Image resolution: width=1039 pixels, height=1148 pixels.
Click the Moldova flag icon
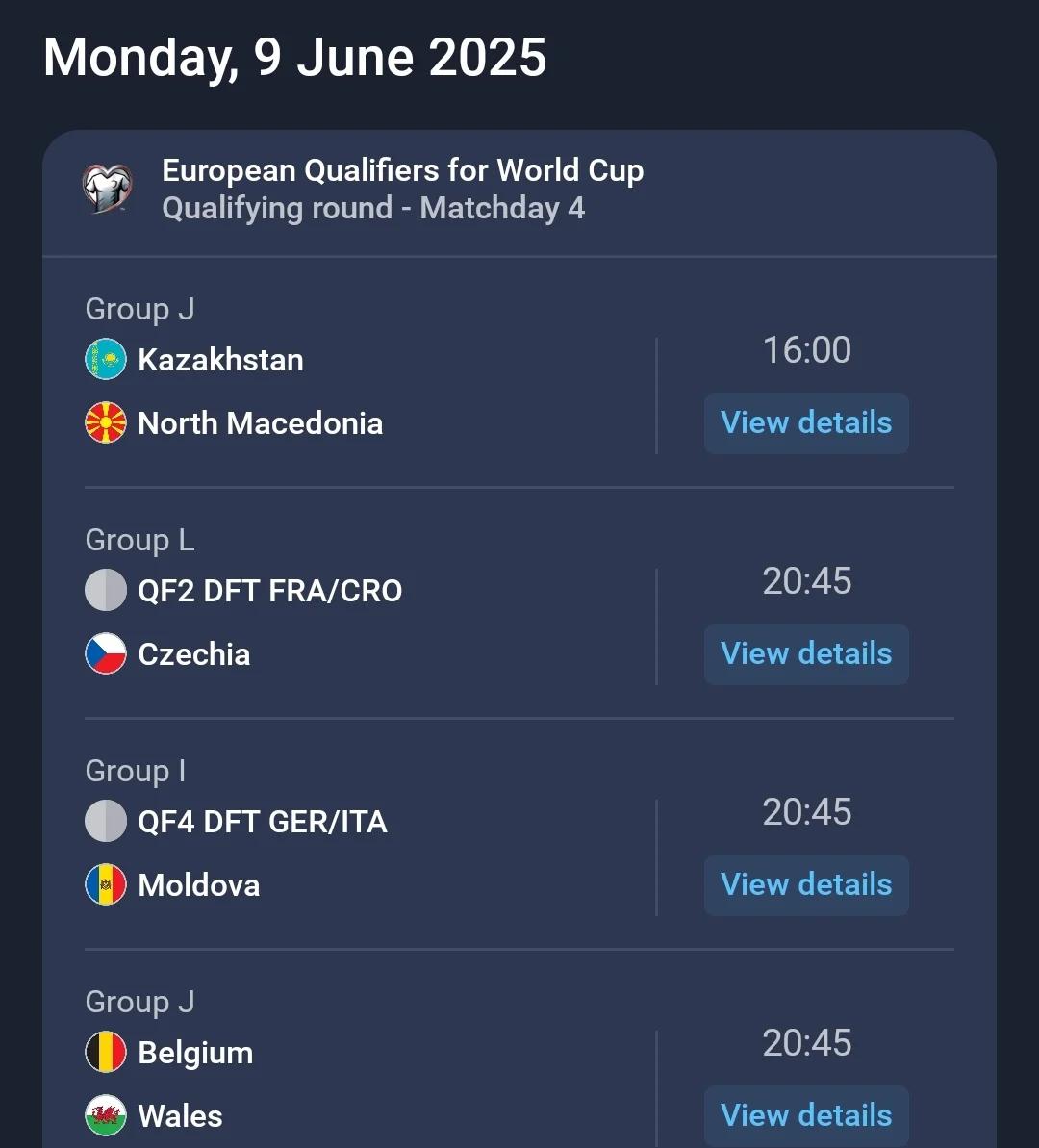pyautogui.click(x=106, y=885)
